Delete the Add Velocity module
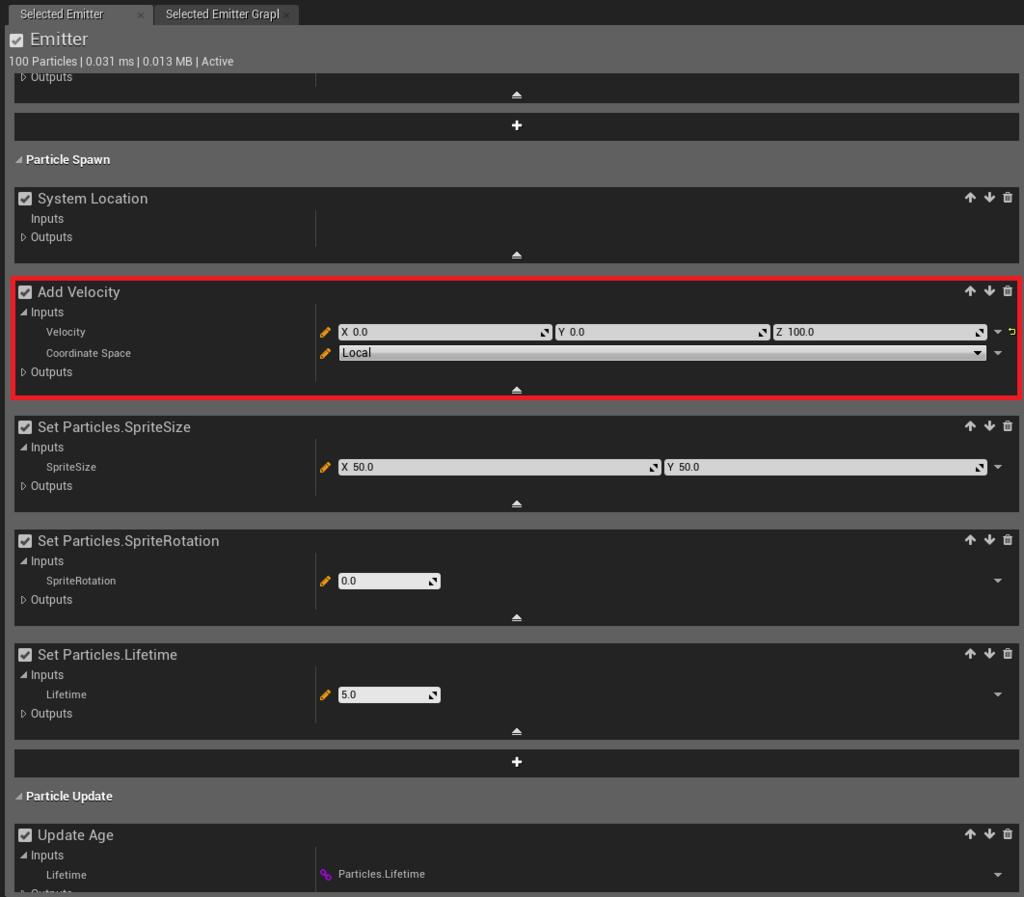This screenshot has height=897, width=1024. click(1008, 291)
